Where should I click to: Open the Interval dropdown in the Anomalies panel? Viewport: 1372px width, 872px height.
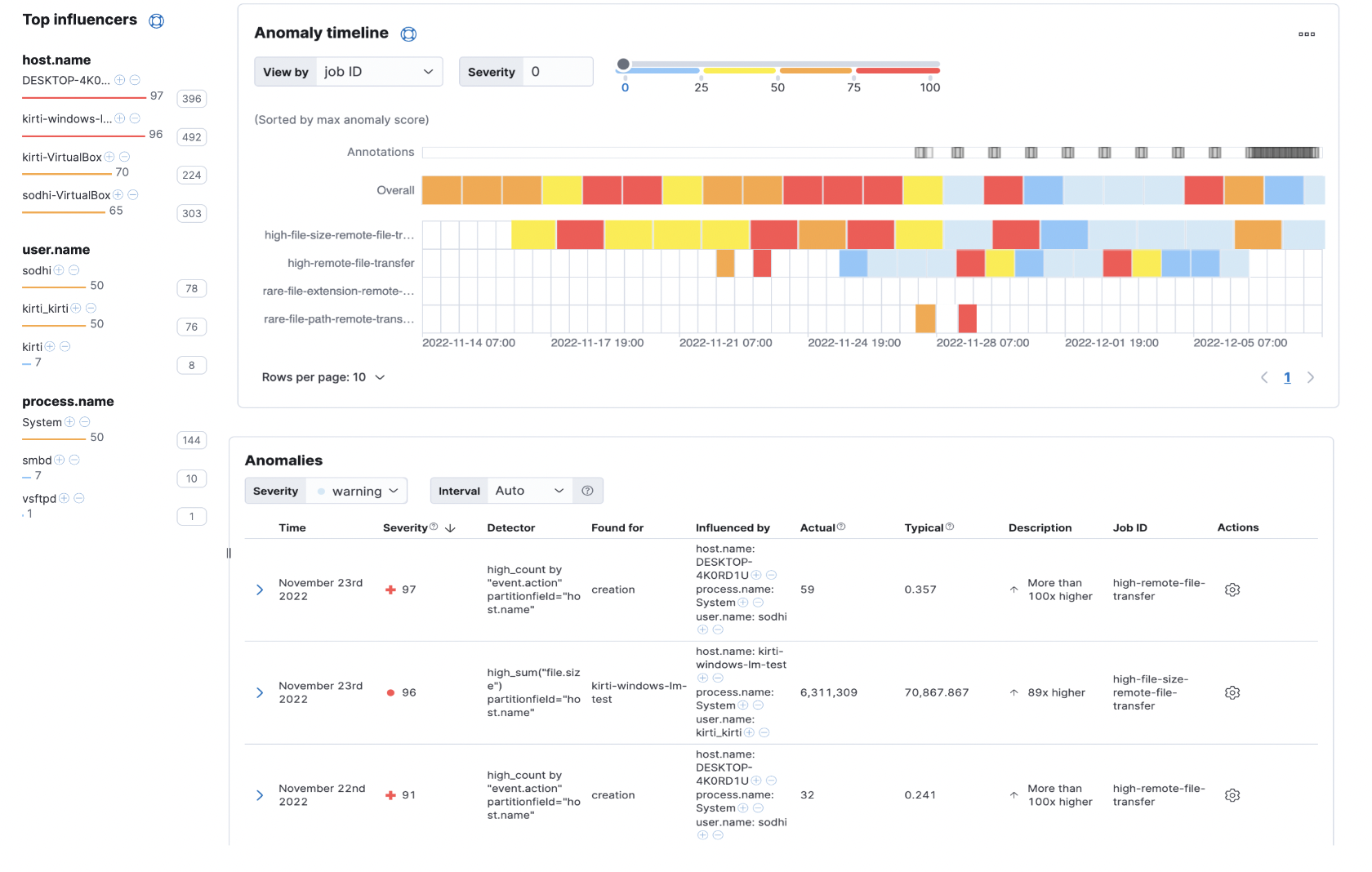click(x=529, y=491)
